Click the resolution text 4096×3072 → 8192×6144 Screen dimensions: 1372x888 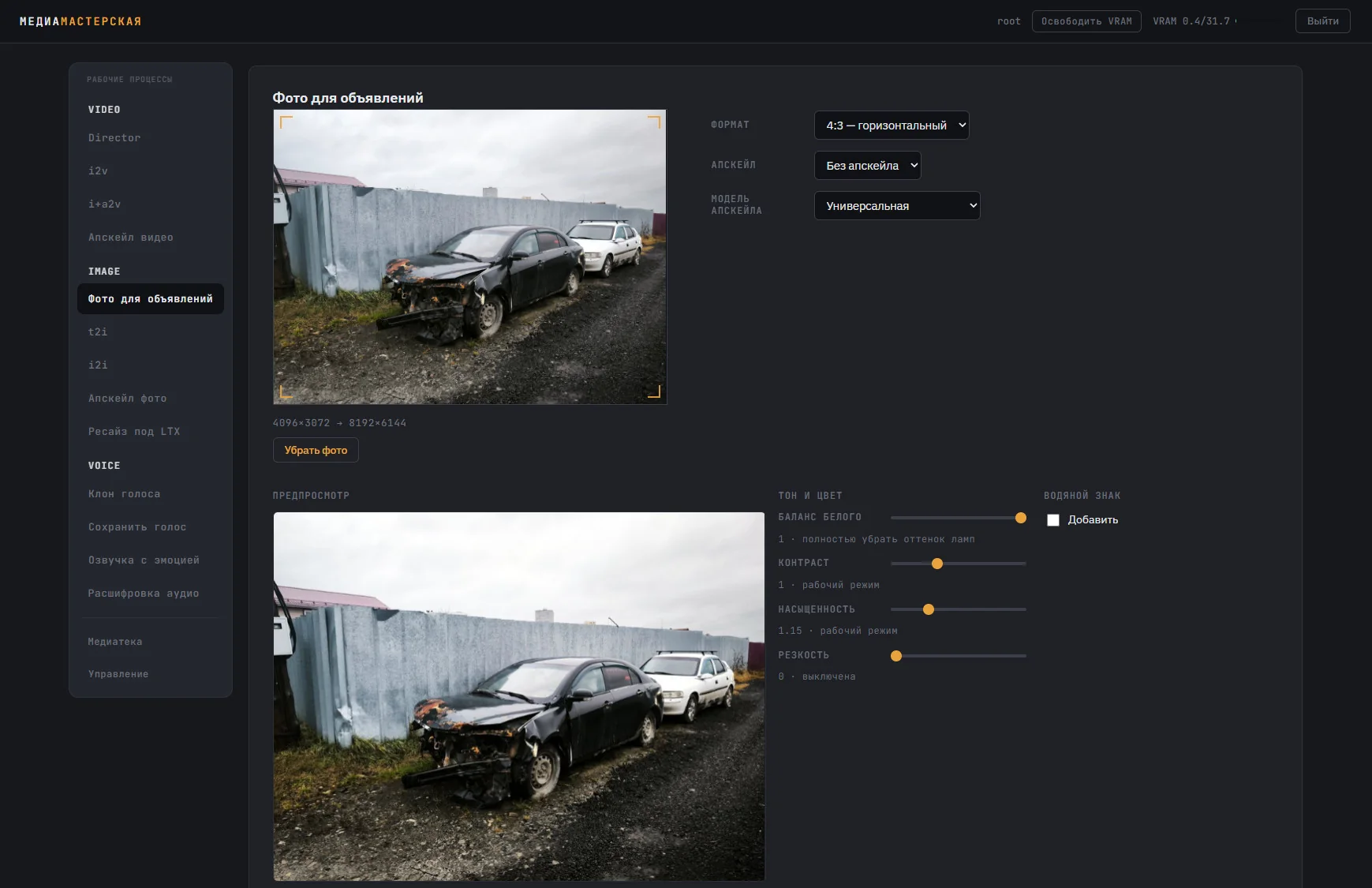pyautogui.click(x=339, y=423)
